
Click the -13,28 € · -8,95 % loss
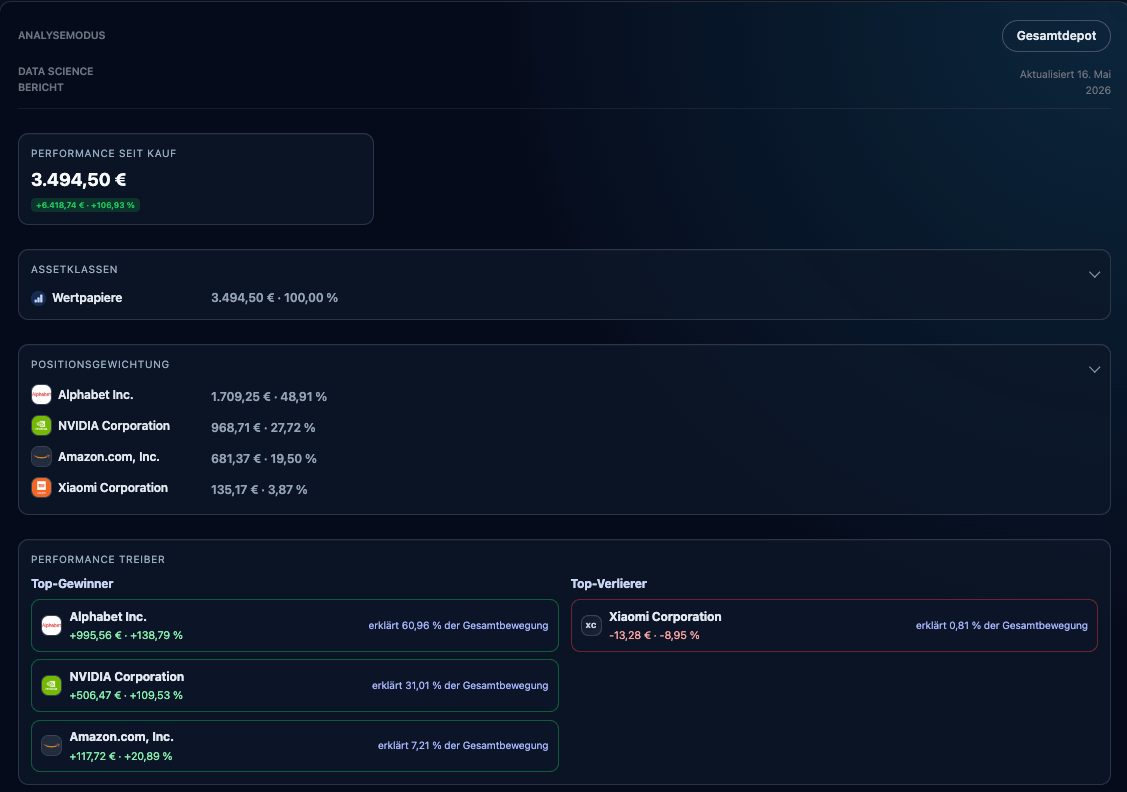(x=654, y=635)
